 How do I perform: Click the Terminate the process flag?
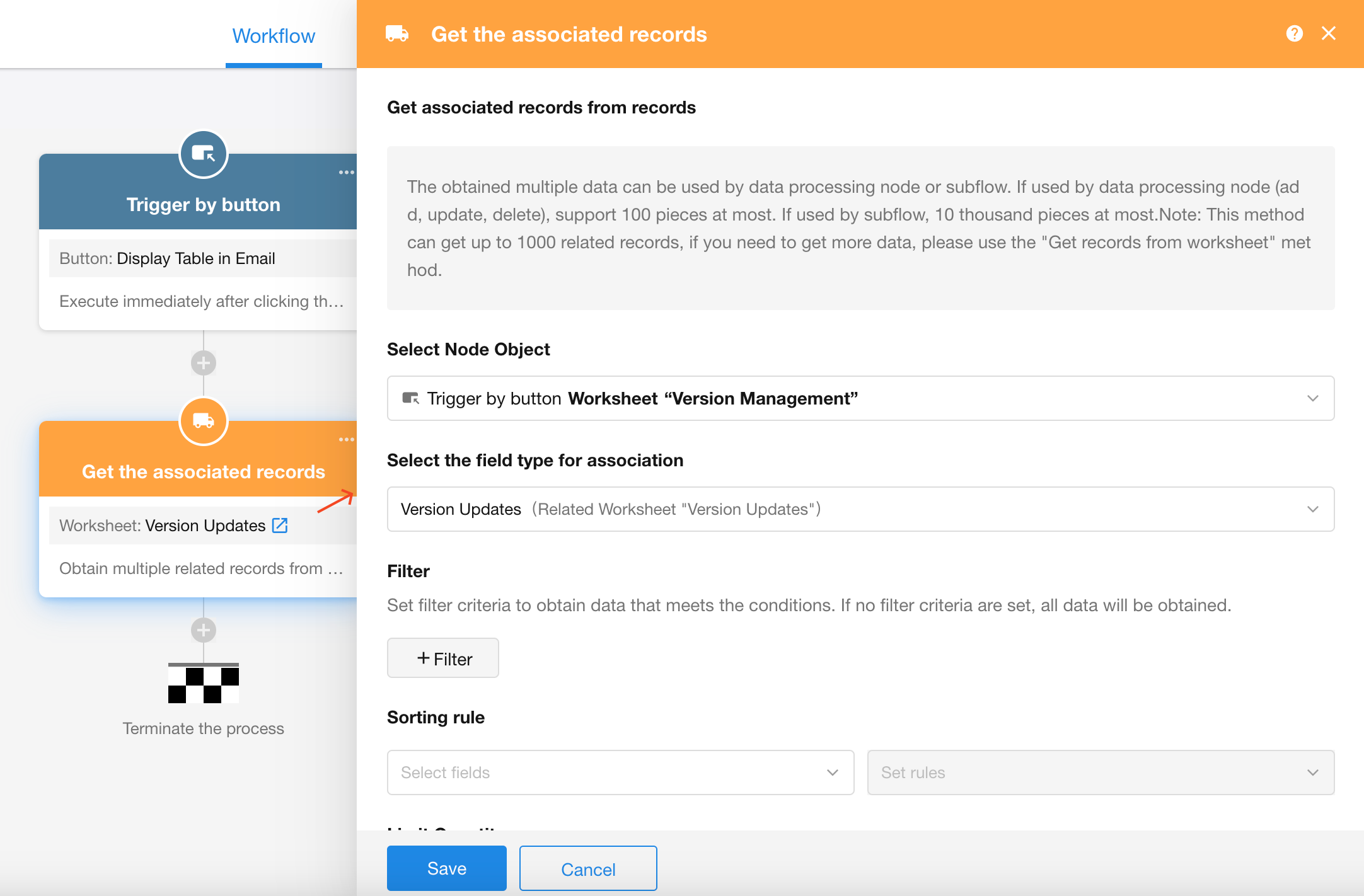point(203,684)
